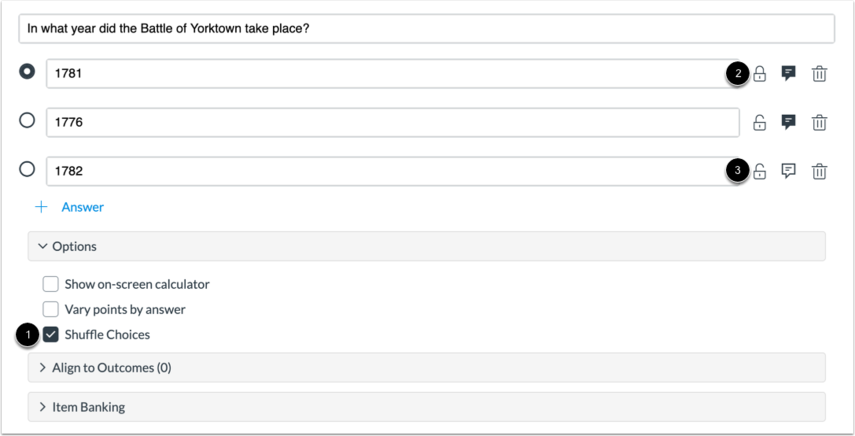
Task: Open feedback comment for answer 1782
Action: tap(788, 171)
